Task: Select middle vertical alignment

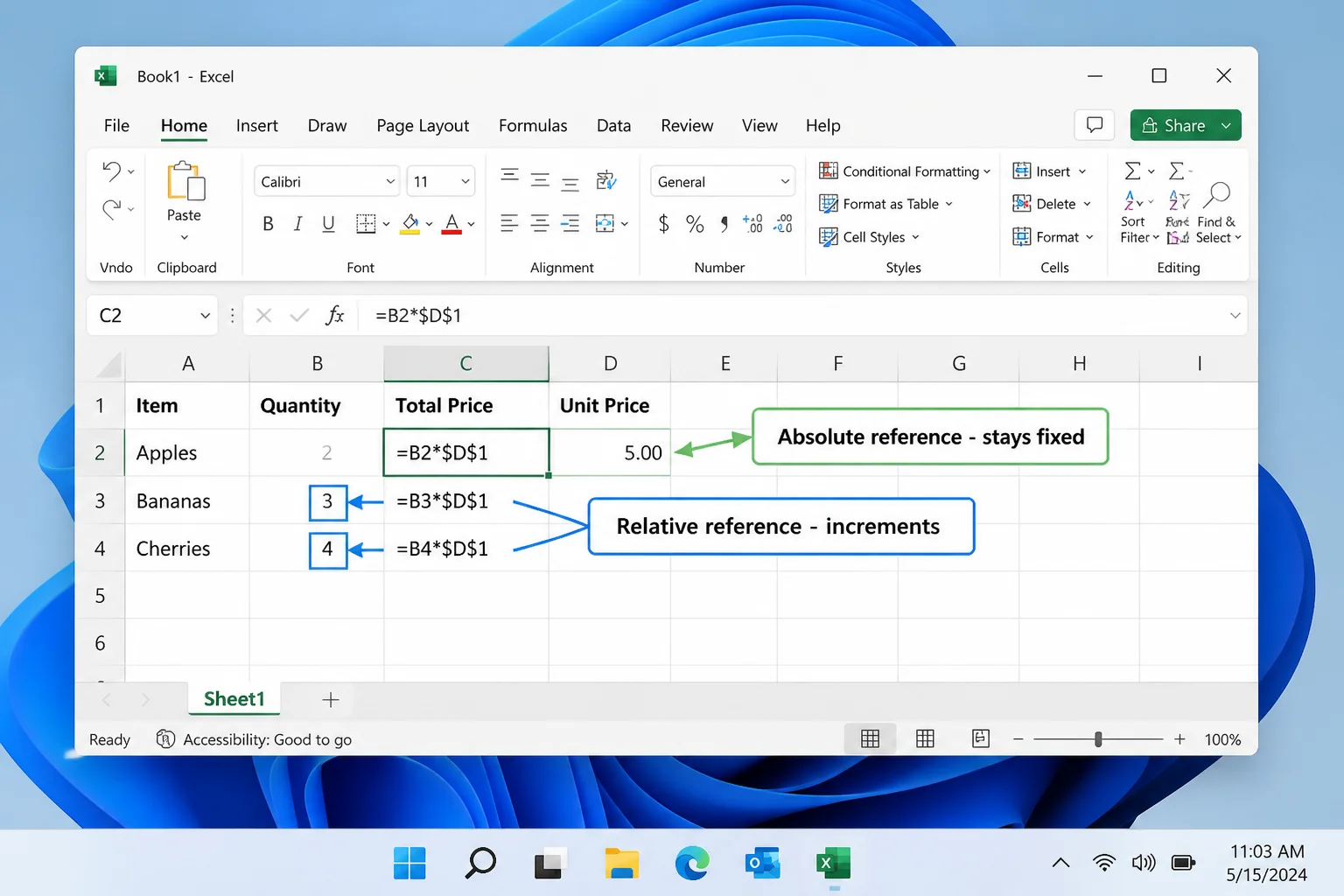Action: point(540,180)
